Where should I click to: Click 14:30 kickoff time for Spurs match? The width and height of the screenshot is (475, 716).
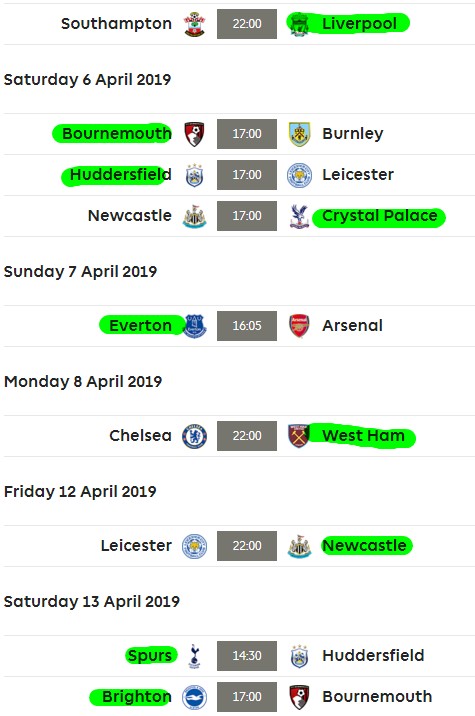(x=247, y=656)
